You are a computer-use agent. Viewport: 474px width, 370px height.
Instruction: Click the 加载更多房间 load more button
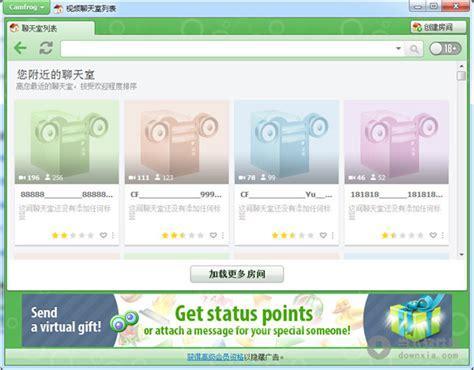[x=237, y=274]
